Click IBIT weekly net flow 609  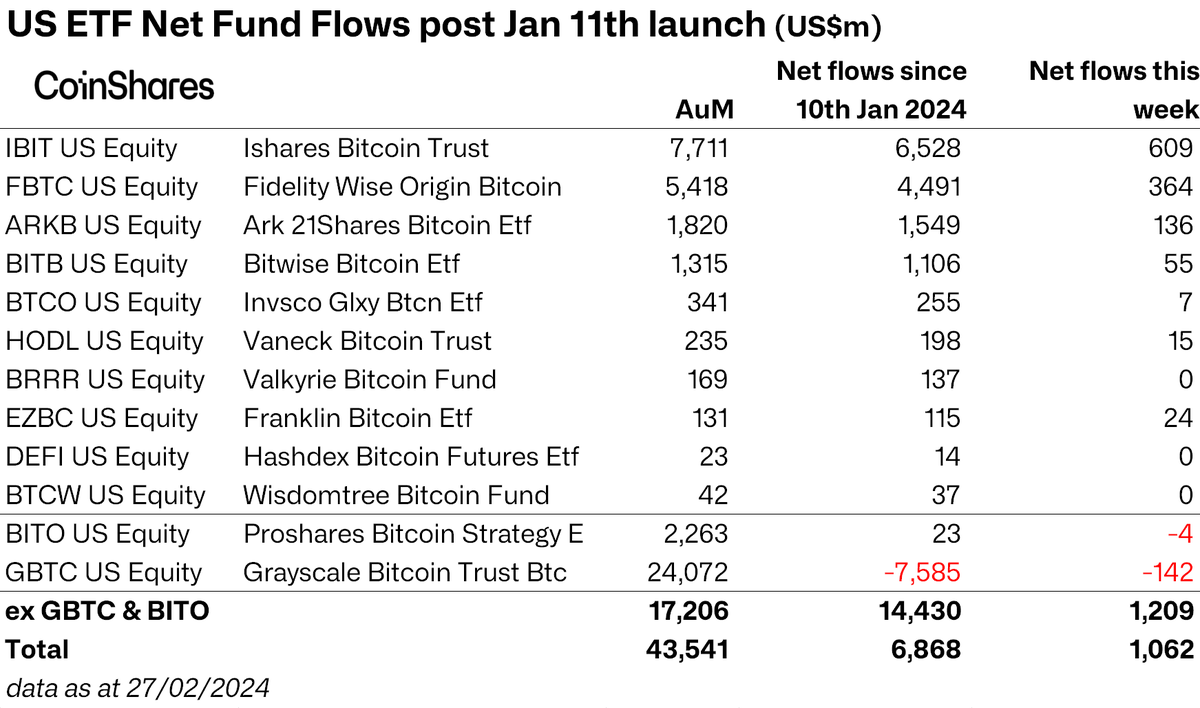tap(1170, 149)
